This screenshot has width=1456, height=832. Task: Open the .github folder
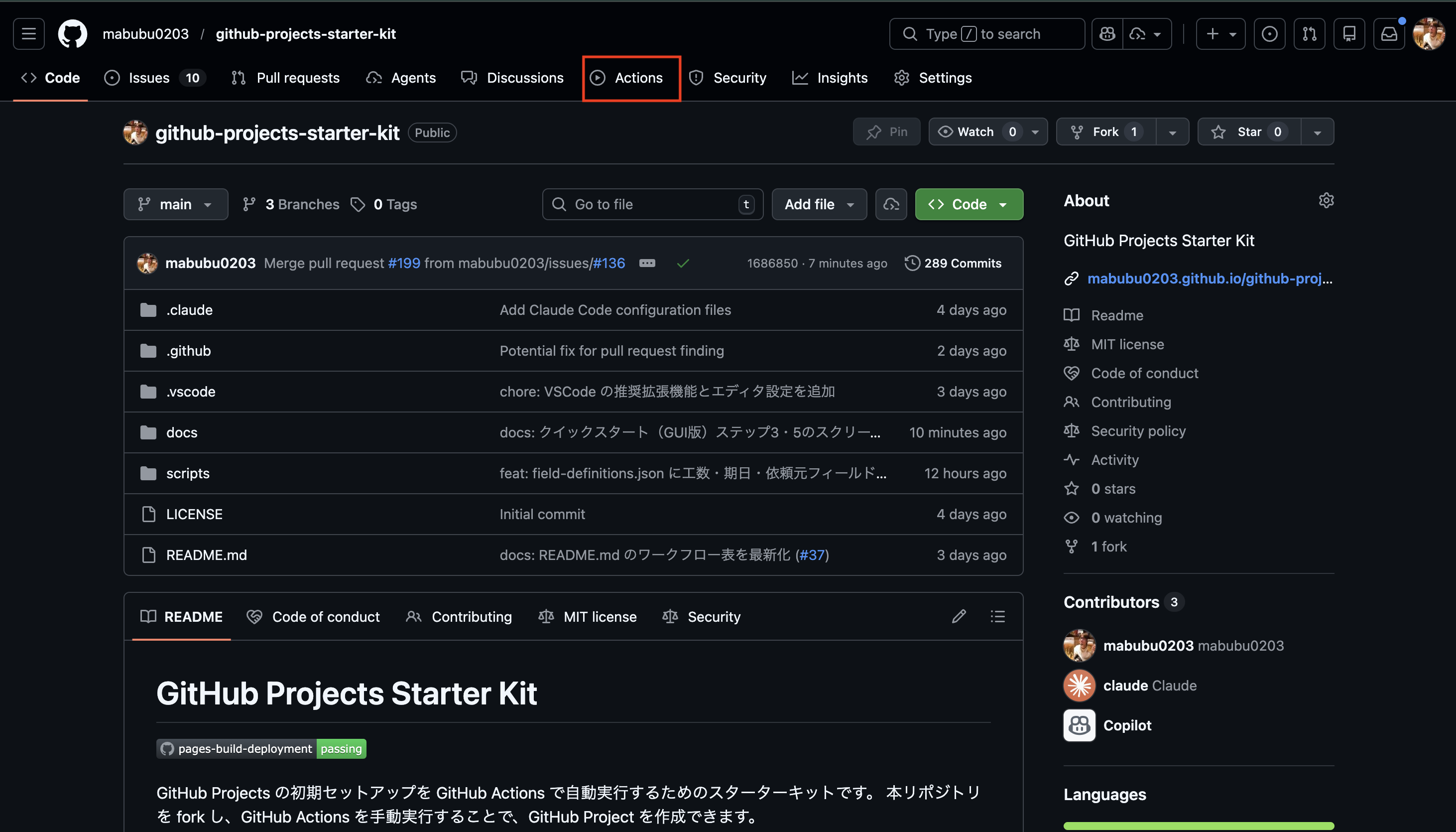[x=188, y=350]
